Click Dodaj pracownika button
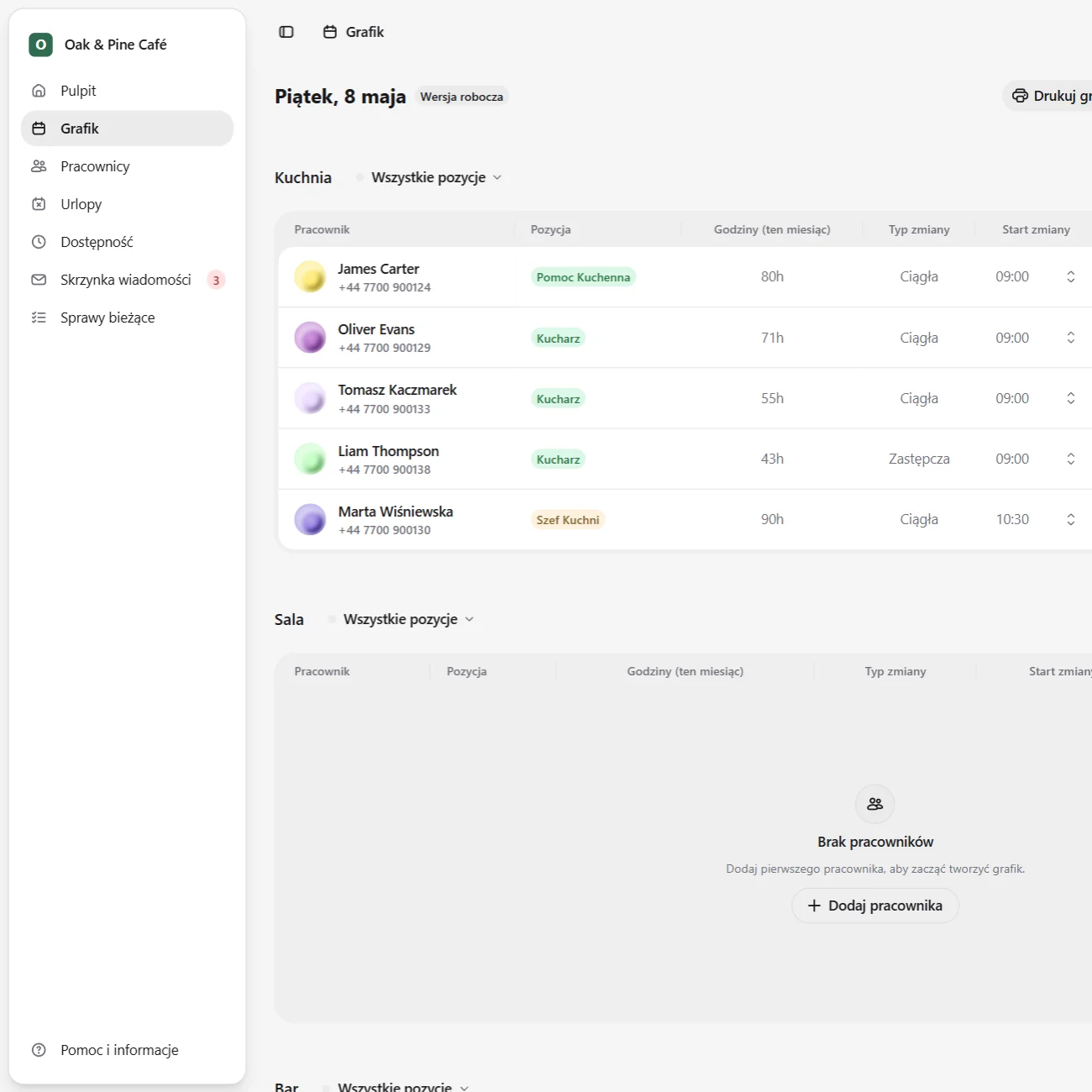Image resolution: width=1092 pixels, height=1092 pixels. coord(875,906)
